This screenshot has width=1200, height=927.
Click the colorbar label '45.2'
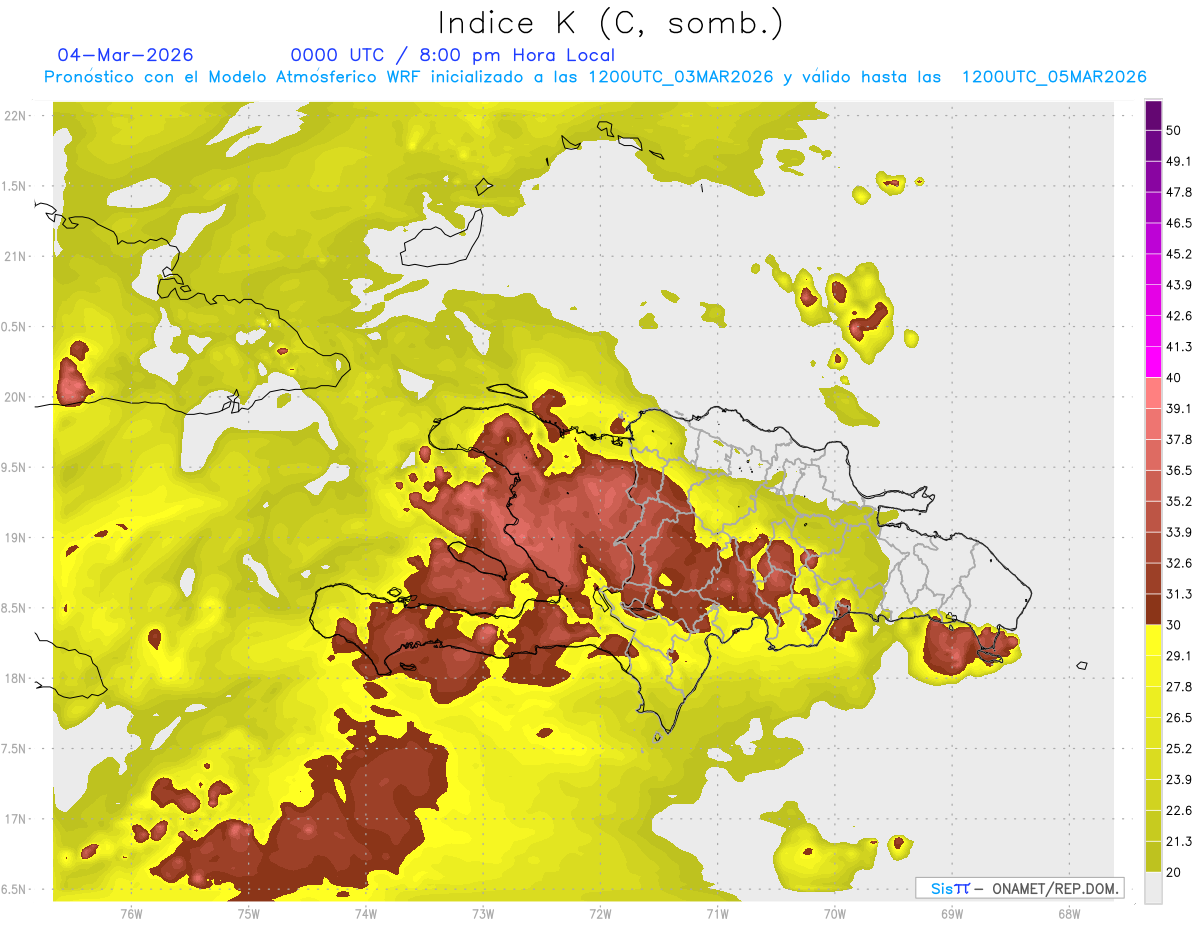tap(1179, 254)
